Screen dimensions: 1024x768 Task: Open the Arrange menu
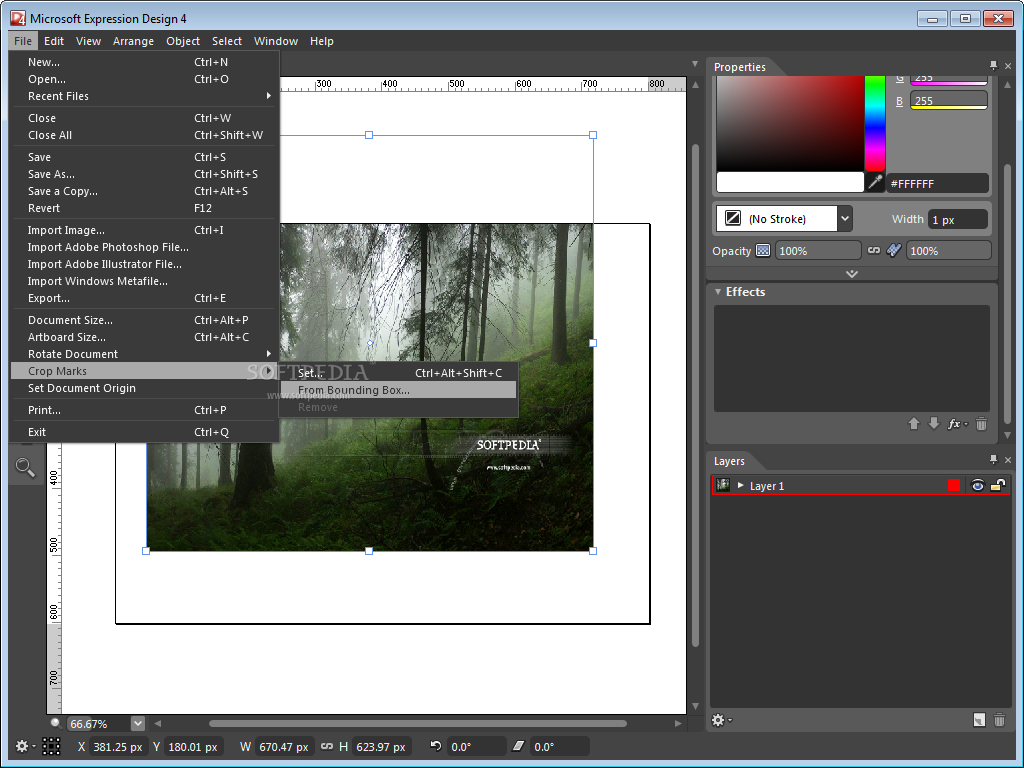pyautogui.click(x=133, y=41)
